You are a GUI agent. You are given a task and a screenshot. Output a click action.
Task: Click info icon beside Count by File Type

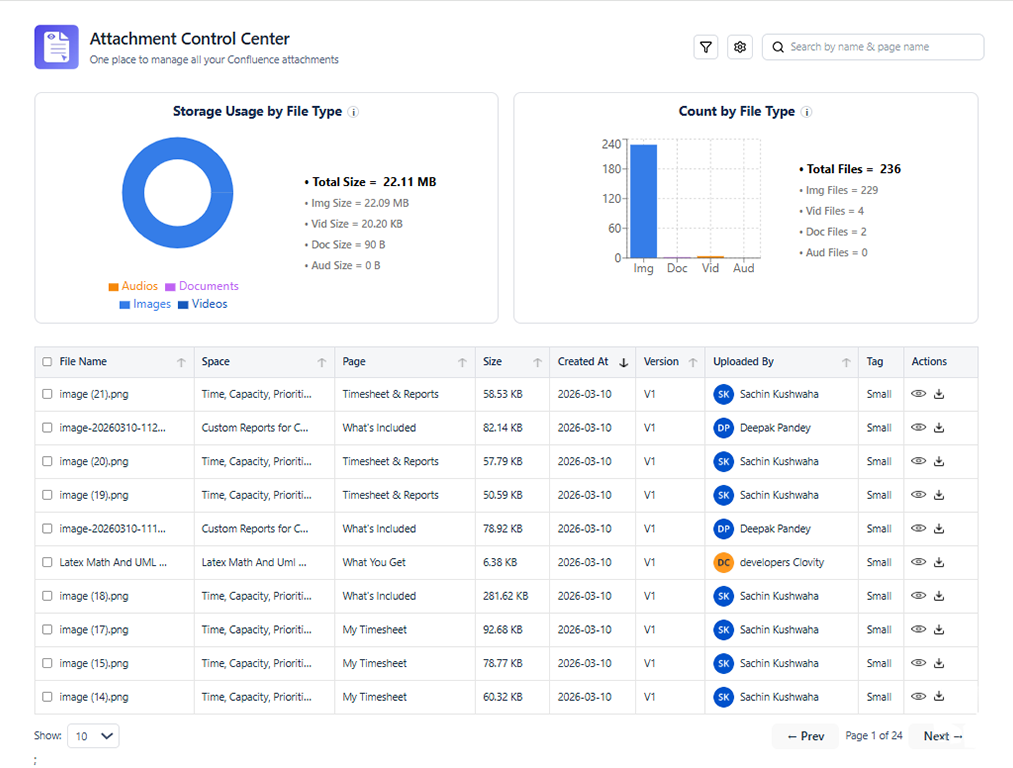click(x=806, y=112)
